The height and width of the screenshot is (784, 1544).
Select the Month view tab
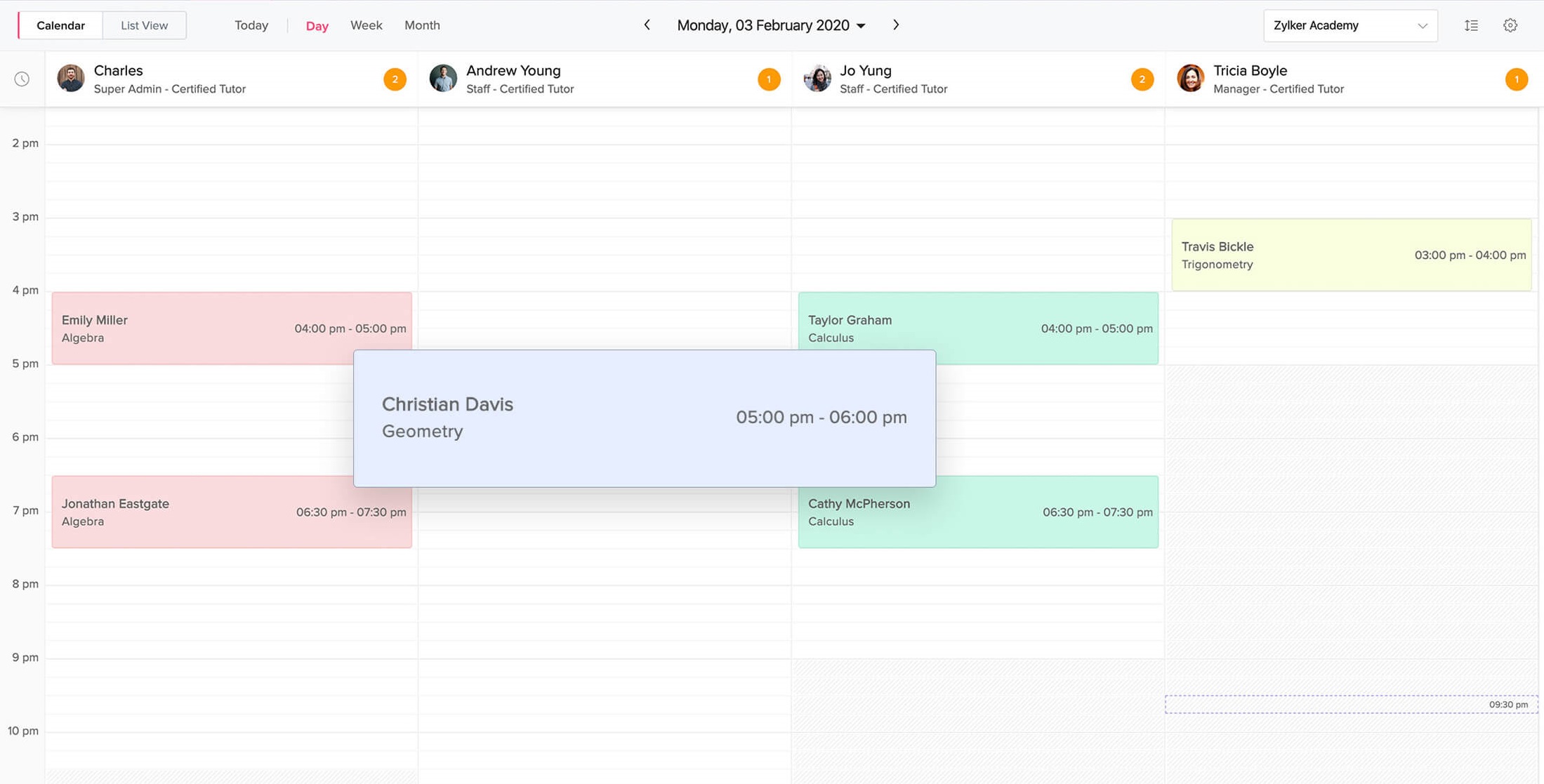pyautogui.click(x=422, y=25)
